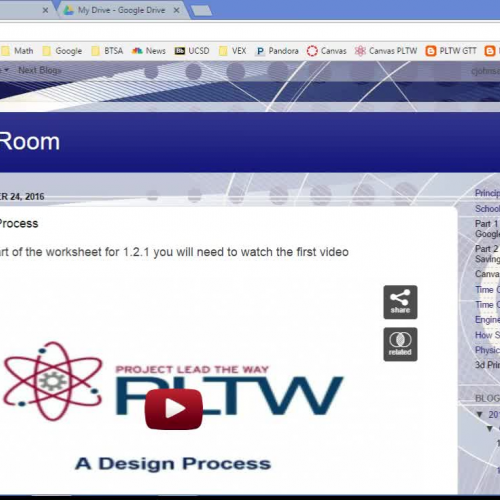Play the PLTW Design Process video
Screen dimensions: 500x500
tap(174, 409)
